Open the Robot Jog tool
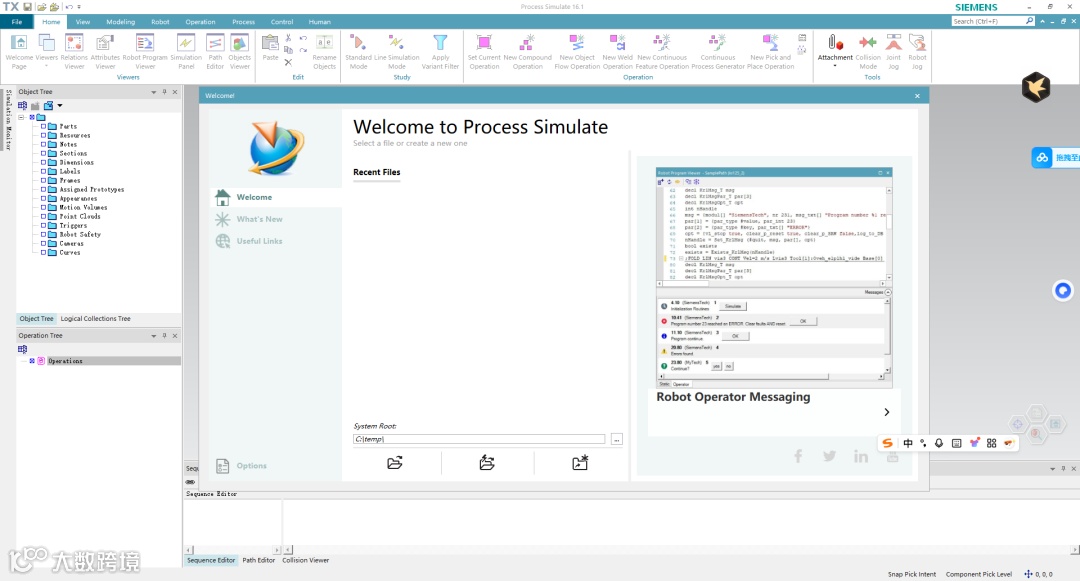Image resolution: width=1080 pixels, height=581 pixels. 917,52
